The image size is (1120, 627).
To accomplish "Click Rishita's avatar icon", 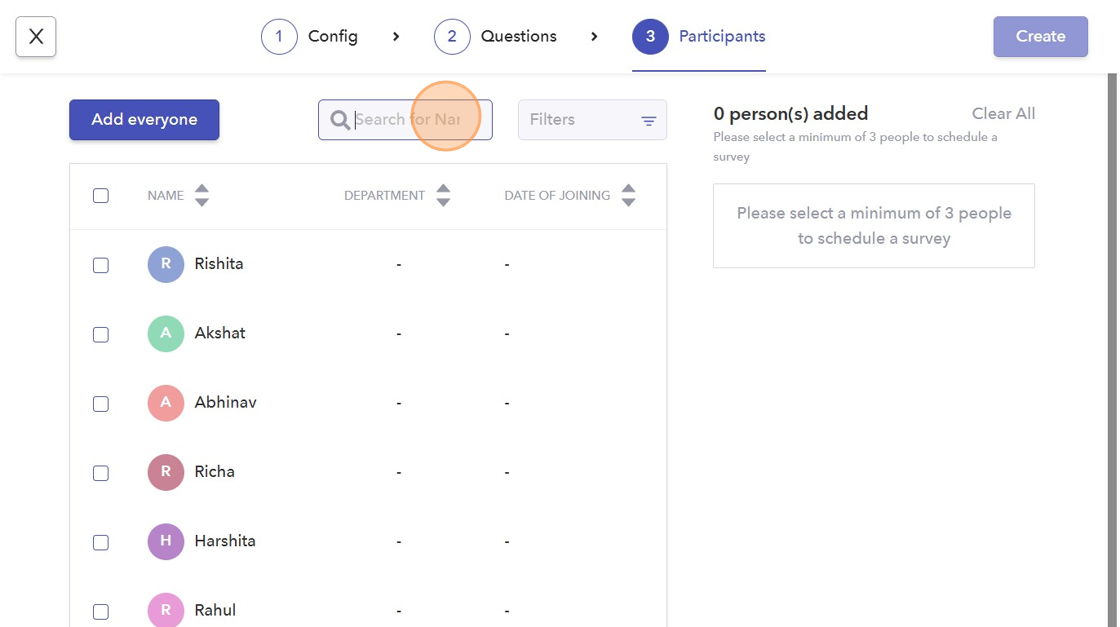I will tap(166, 265).
